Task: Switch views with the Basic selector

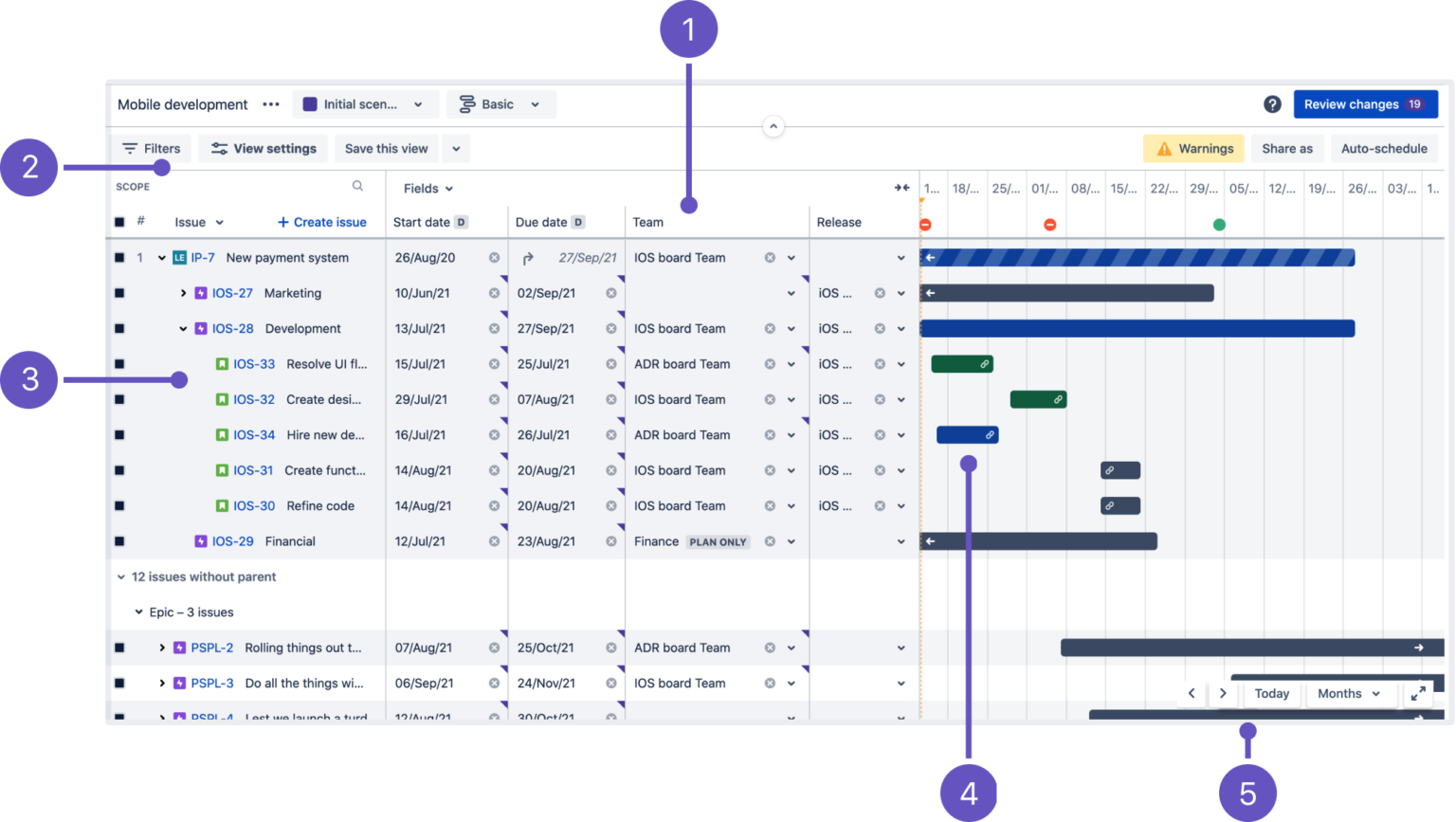Action: [500, 104]
